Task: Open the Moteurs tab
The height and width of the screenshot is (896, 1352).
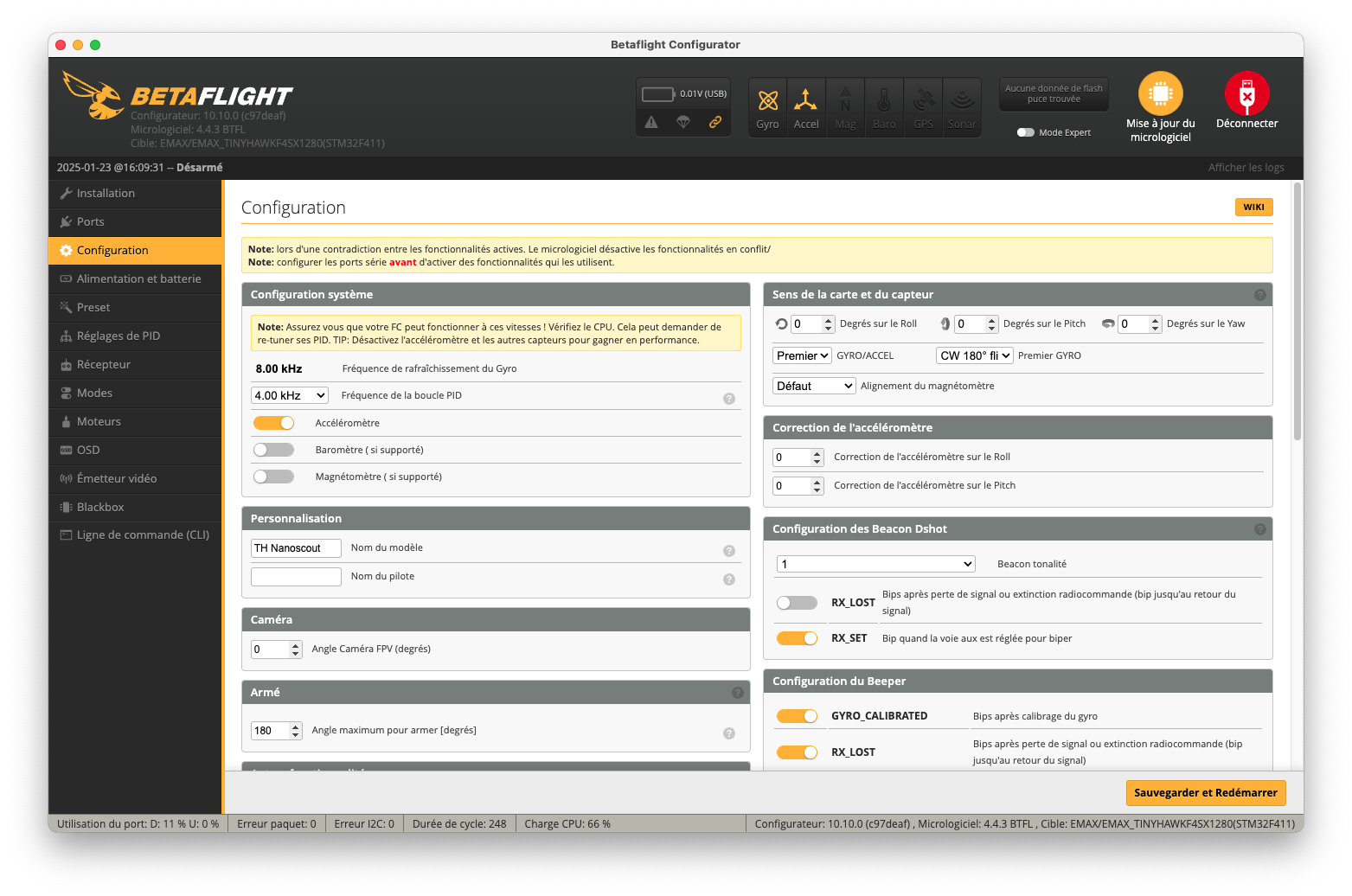Action: (x=135, y=421)
